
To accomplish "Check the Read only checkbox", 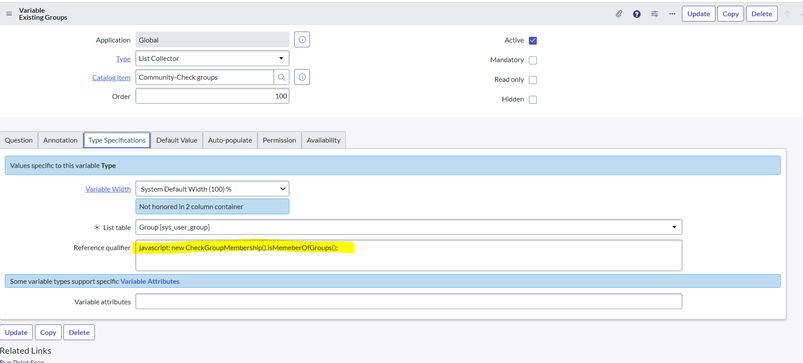I will click(533, 80).
